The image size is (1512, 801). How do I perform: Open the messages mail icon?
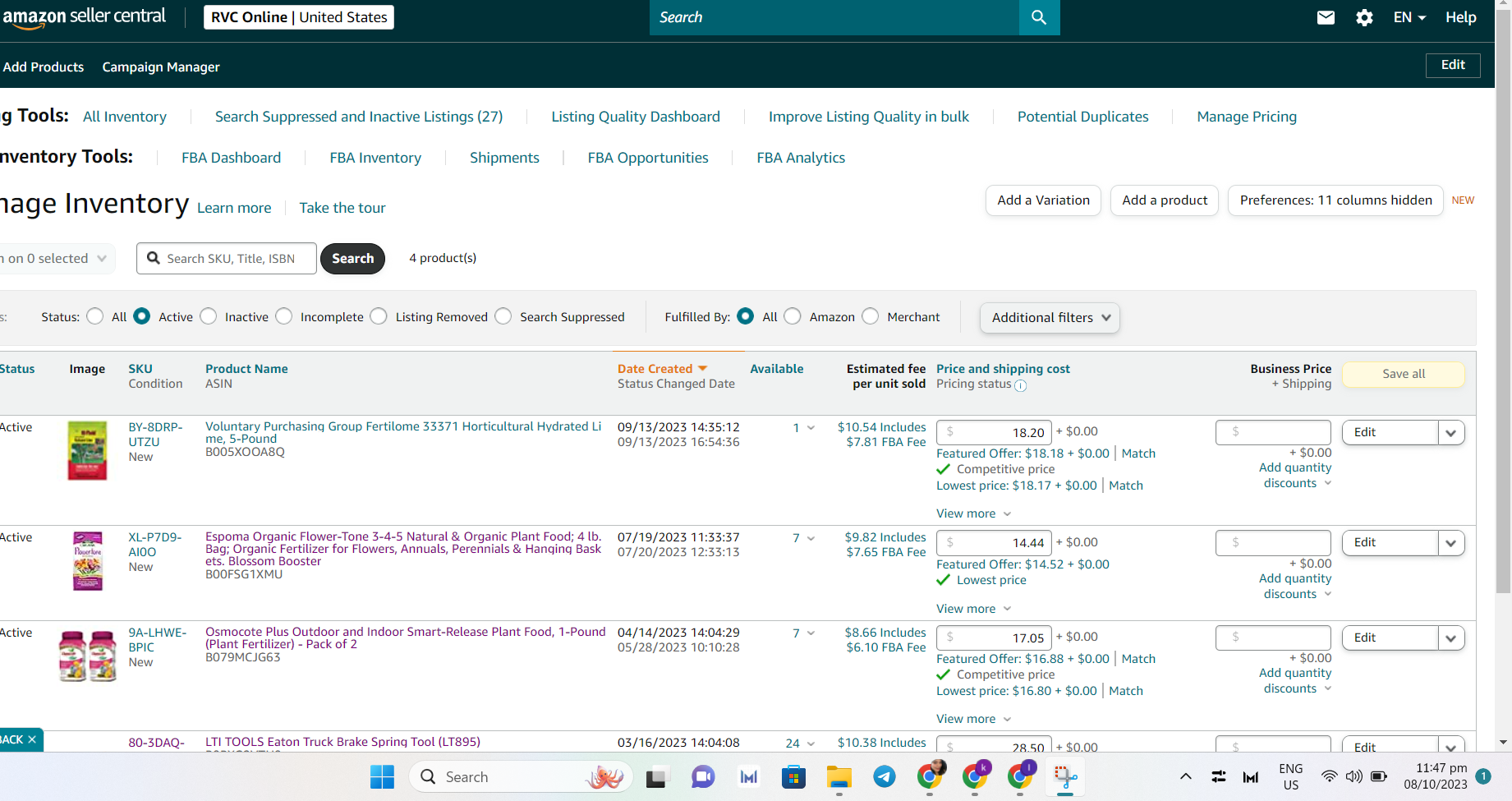[1326, 17]
